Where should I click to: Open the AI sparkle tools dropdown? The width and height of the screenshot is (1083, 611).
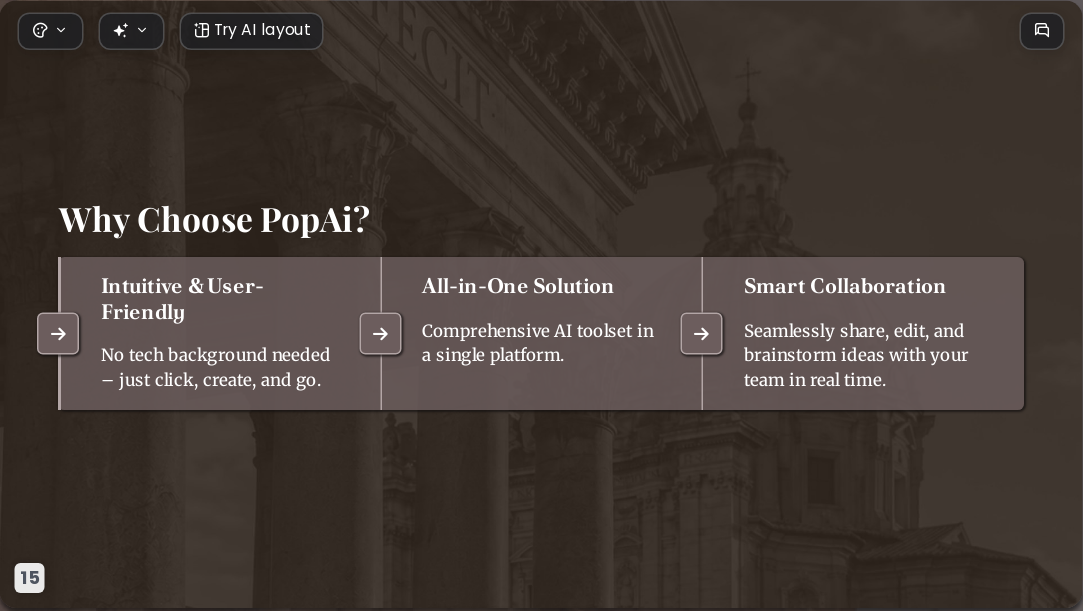(131, 31)
